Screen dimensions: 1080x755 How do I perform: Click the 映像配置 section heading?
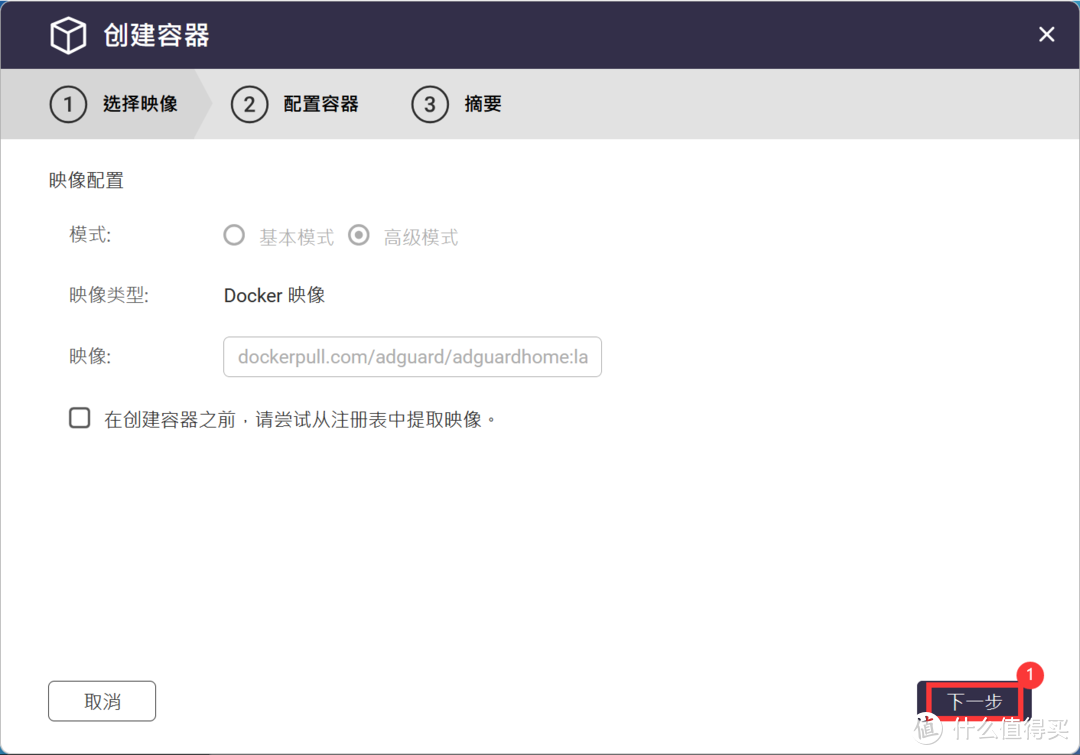(x=87, y=180)
